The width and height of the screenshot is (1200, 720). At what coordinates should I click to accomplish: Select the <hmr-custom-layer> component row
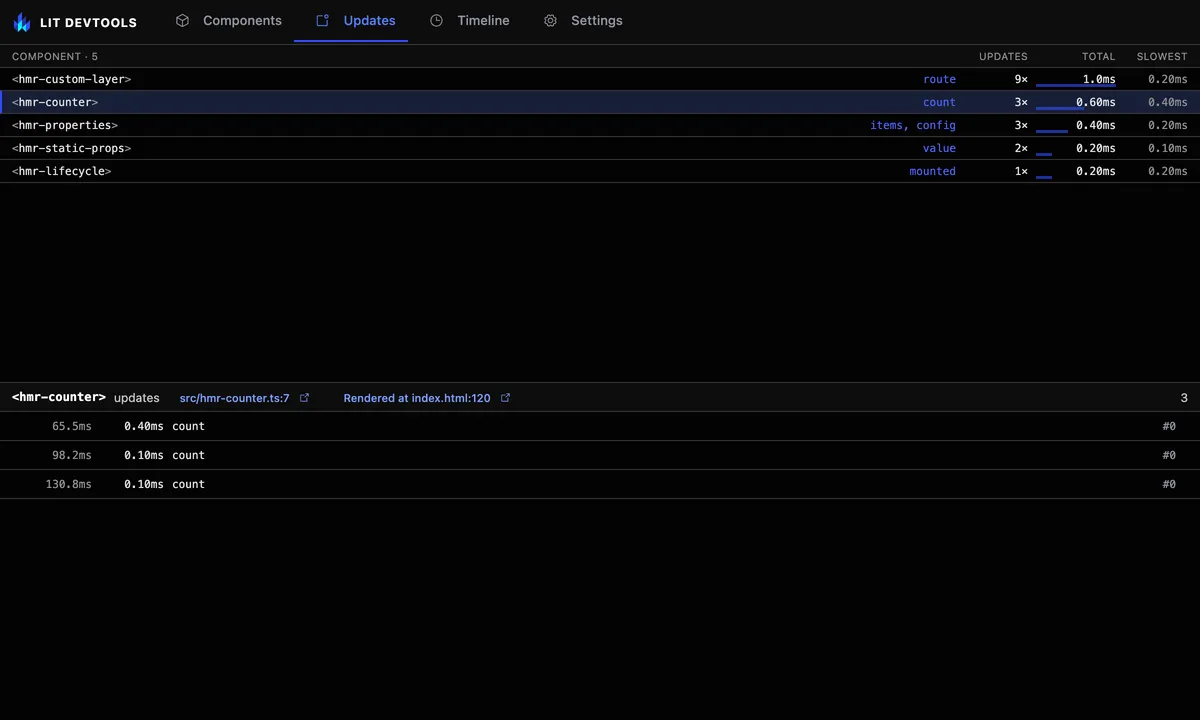click(600, 79)
